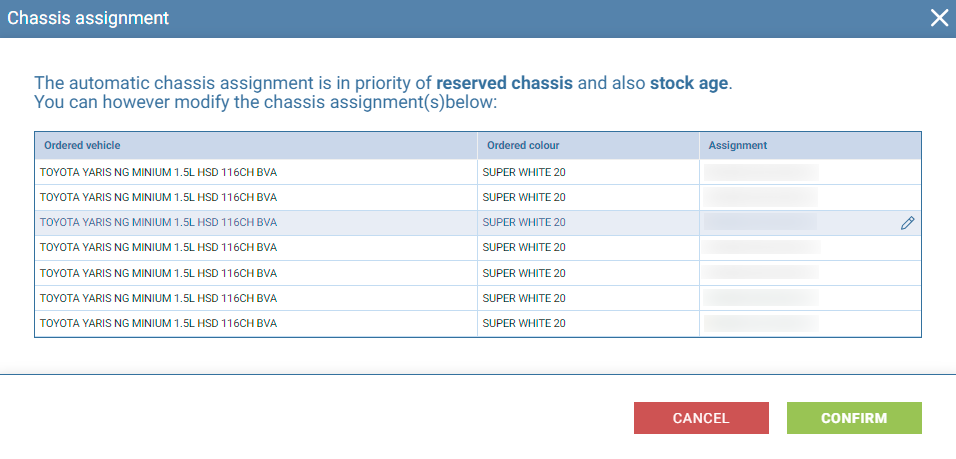
Task: Click the bold 'reserved chassis' text
Action: pos(505,83)
